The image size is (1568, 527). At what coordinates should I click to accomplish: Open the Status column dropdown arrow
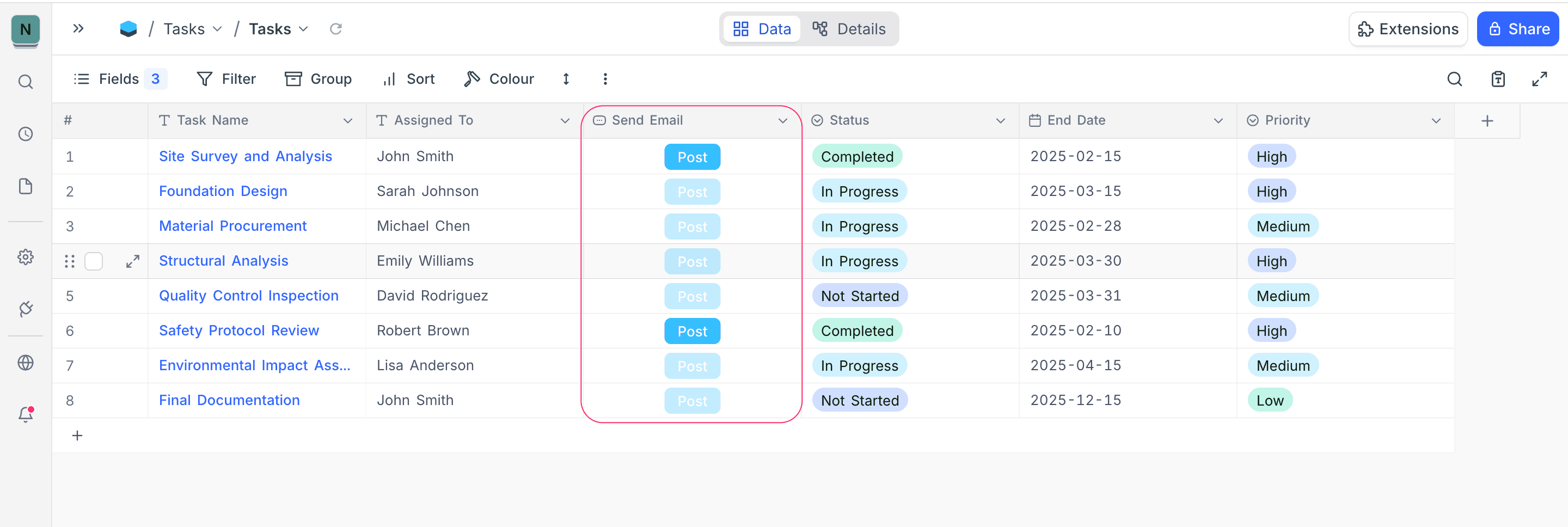point(1000,120)
